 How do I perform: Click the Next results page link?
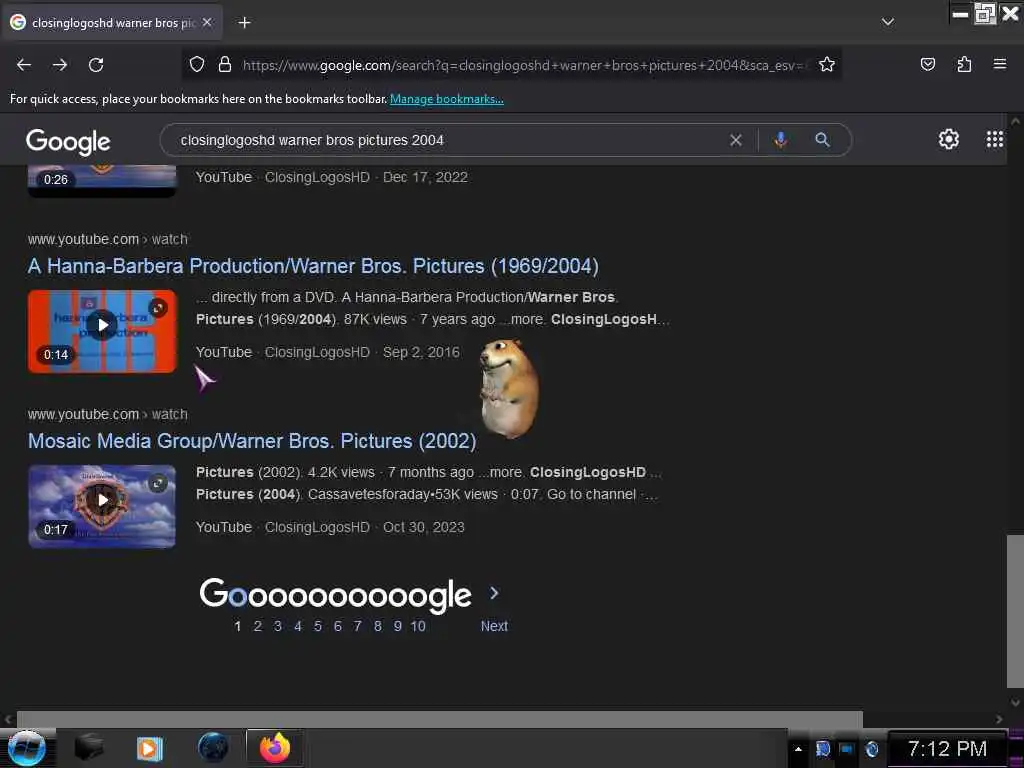tap(494, 626)
